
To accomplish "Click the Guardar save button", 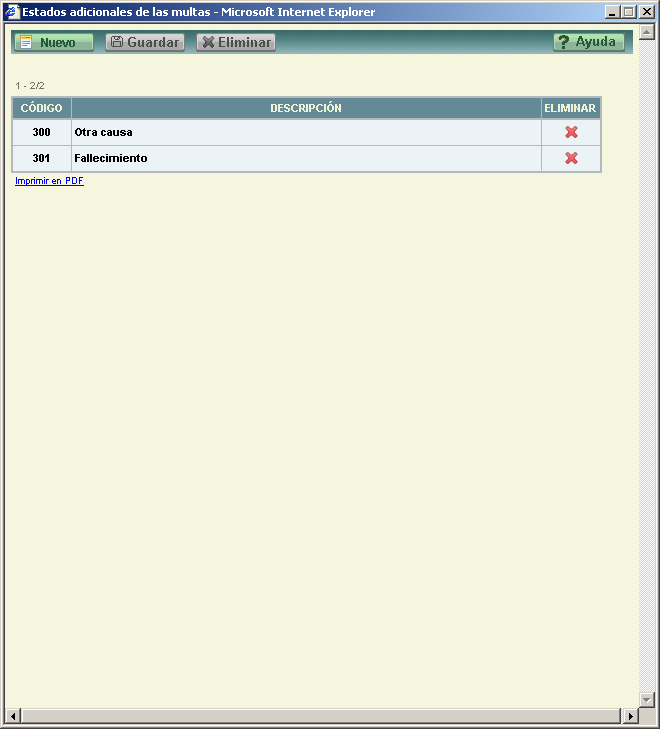I will 145,43.
